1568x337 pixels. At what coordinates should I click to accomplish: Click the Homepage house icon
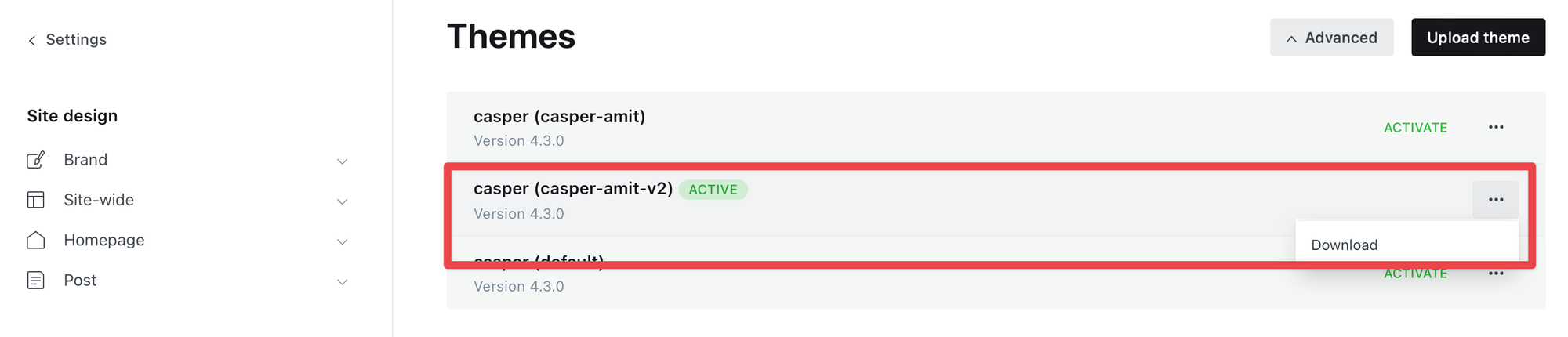(x=36, y=240)
